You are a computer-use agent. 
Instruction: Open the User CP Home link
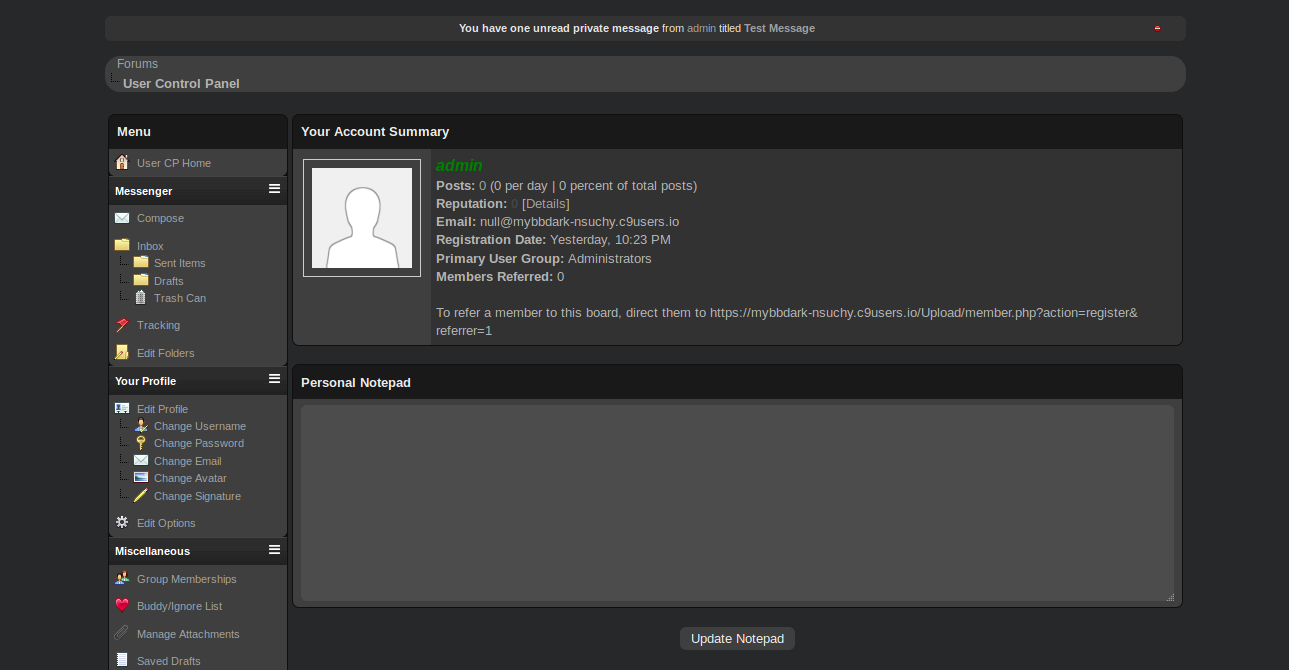coord(174,163)
